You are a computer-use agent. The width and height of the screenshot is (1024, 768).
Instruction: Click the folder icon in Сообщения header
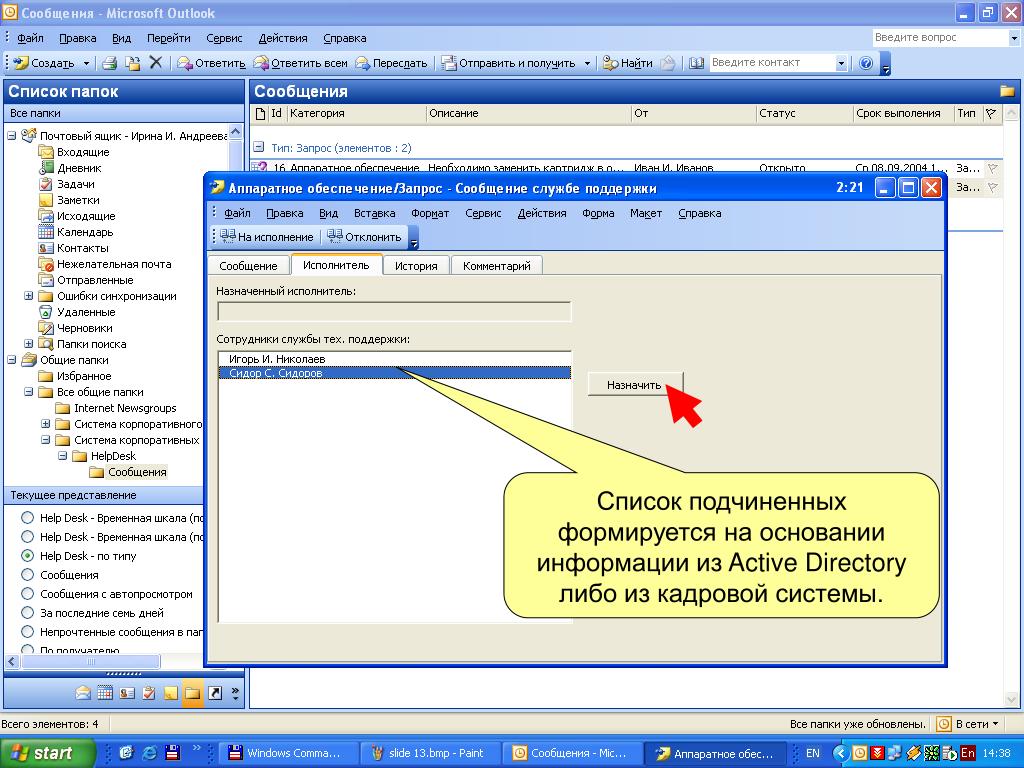click(1007, 91)
